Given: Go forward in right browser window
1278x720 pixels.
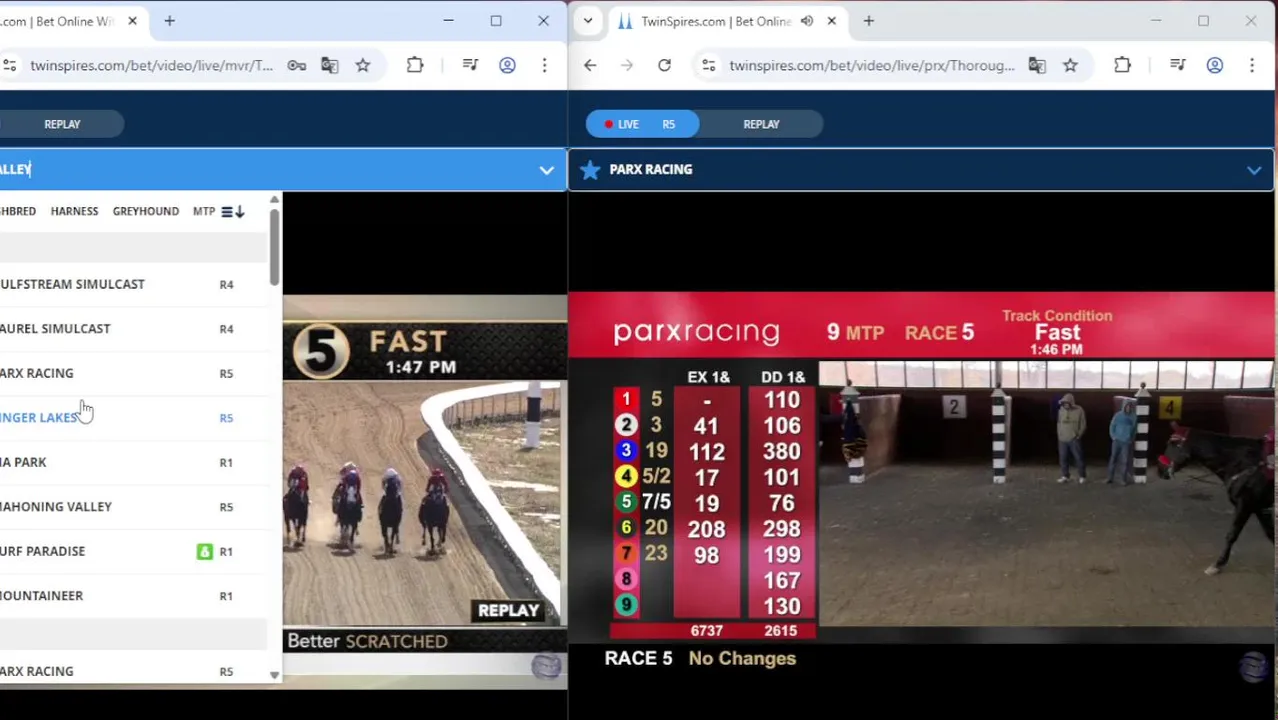Looking at the screenshot, I should pos(627,65).
